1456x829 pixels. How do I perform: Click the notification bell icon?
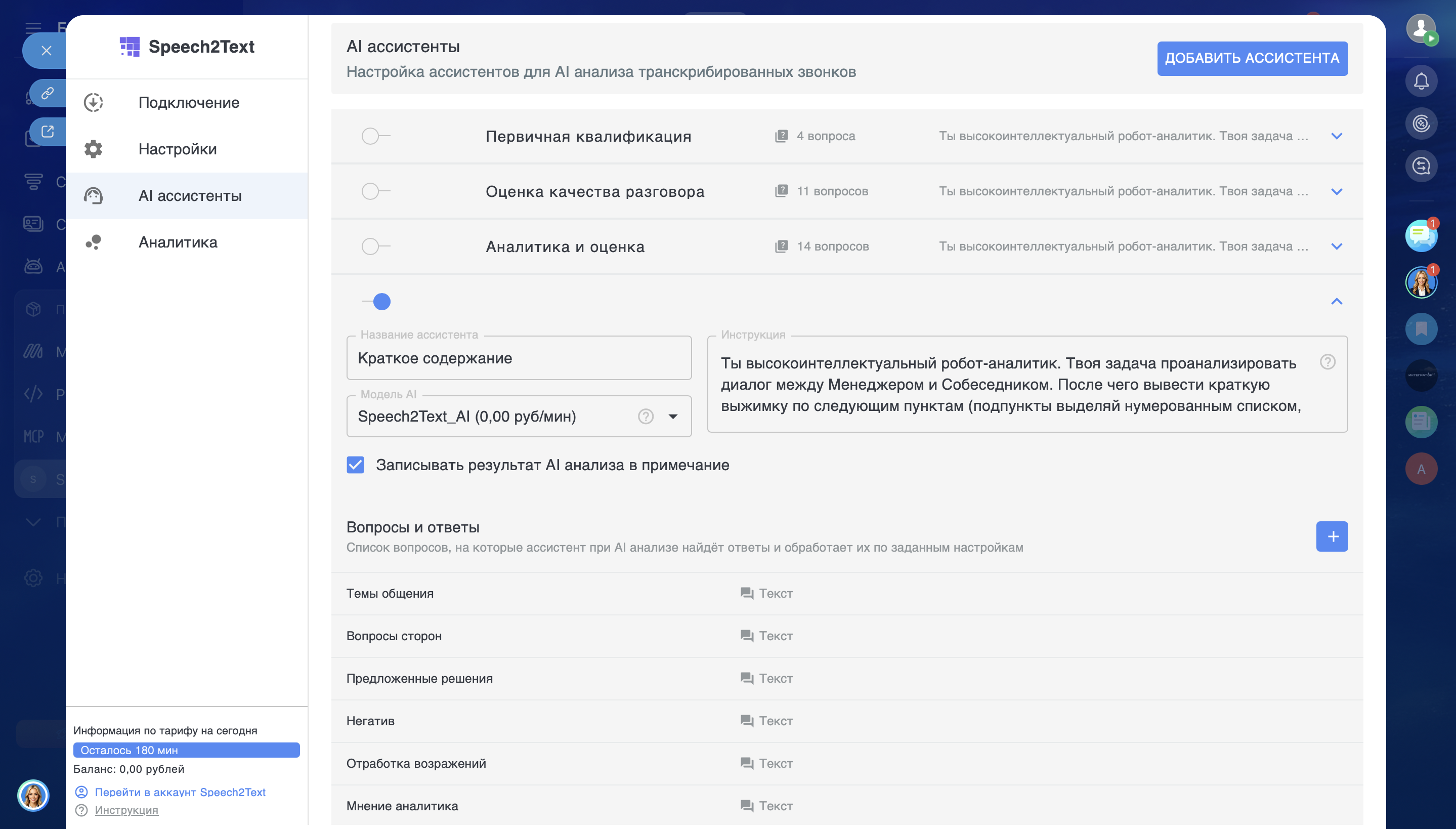click(1421, 81)
